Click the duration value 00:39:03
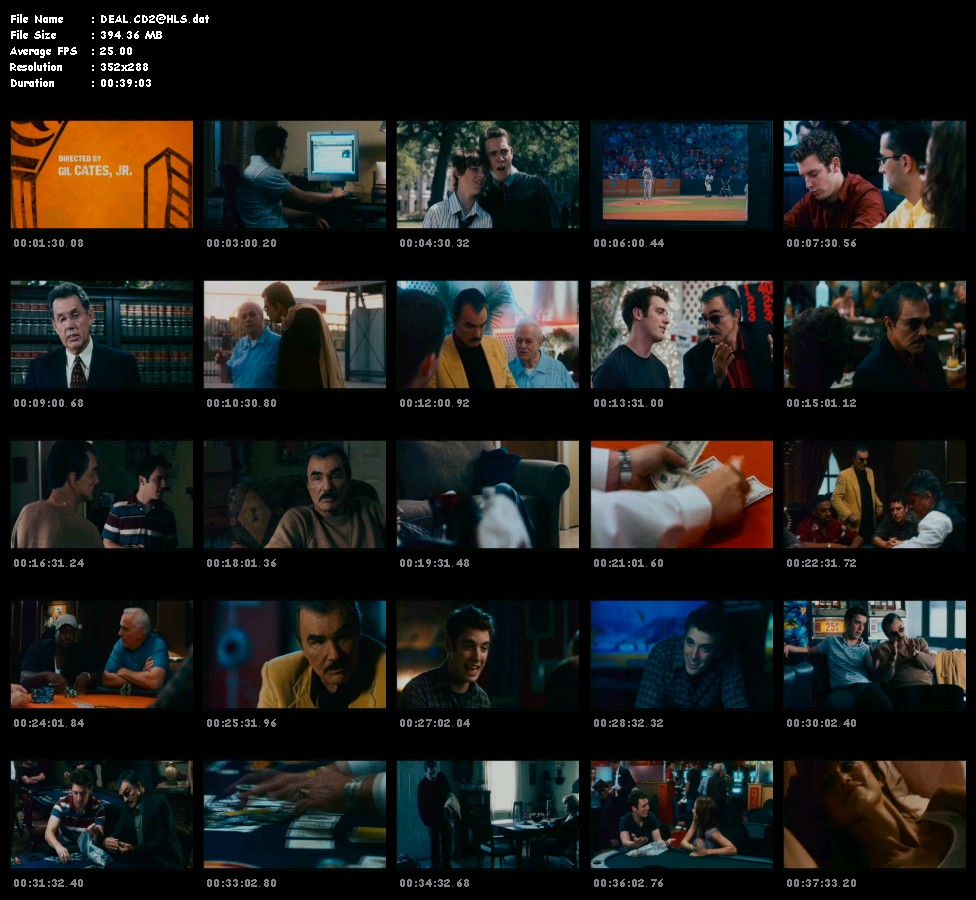 (126, 83)
